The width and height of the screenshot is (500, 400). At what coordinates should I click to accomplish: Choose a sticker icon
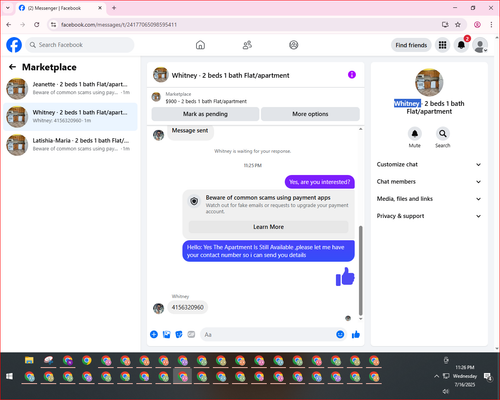click(179, 334)
